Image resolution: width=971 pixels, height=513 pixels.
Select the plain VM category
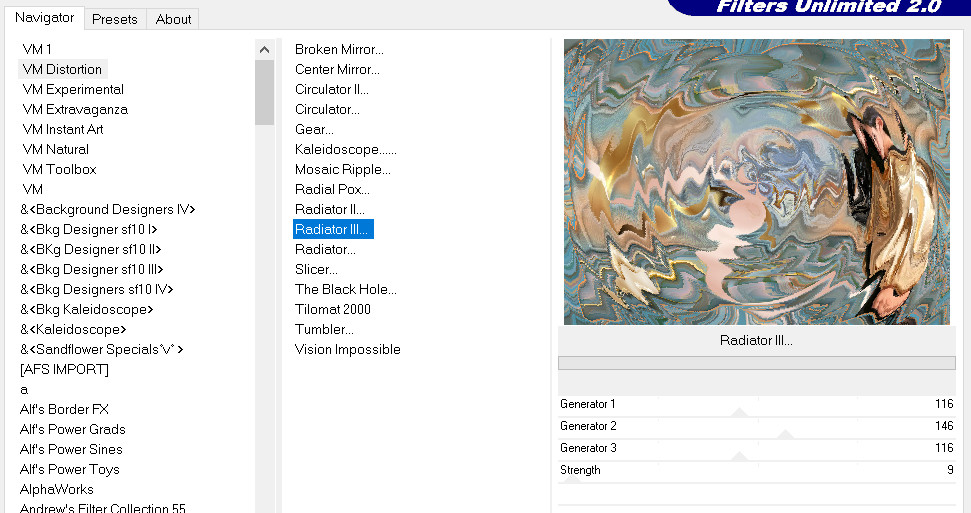pyautogui.click(x=32, y=189)
